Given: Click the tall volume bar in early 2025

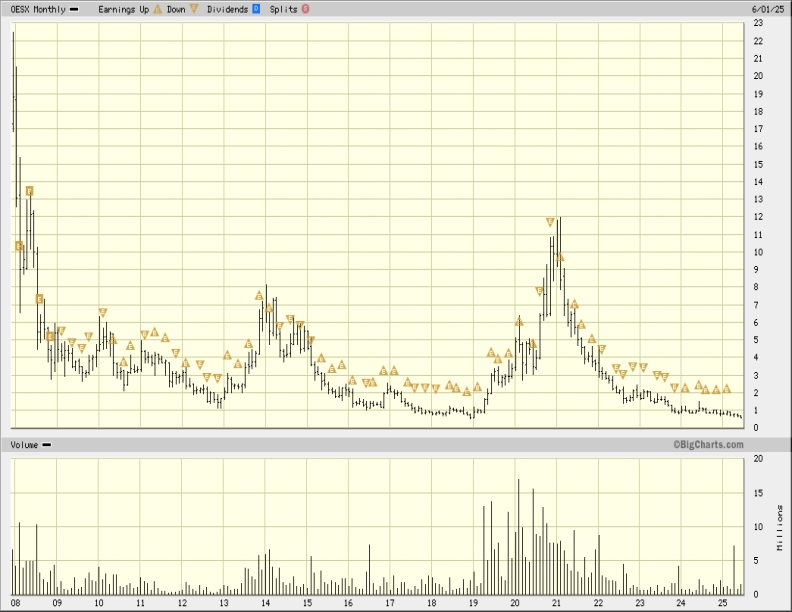Looking at the screenshot, I should [x=734, y=570].
